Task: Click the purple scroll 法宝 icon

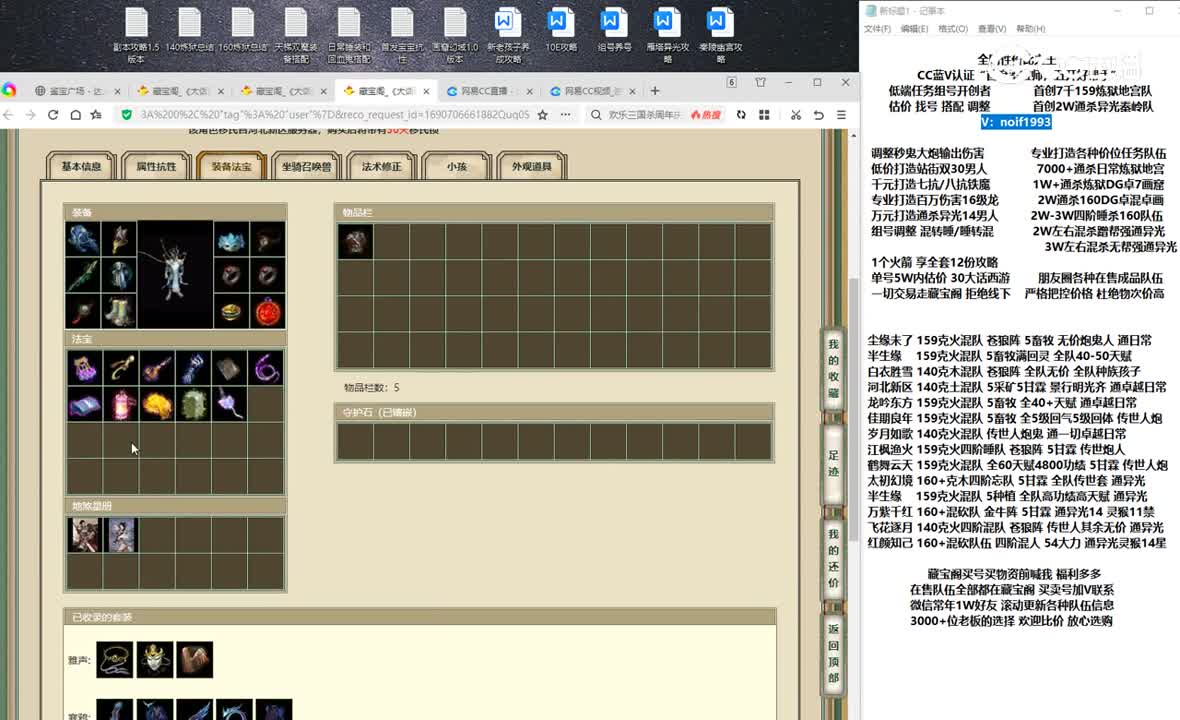Action: (x=84, y=368)
